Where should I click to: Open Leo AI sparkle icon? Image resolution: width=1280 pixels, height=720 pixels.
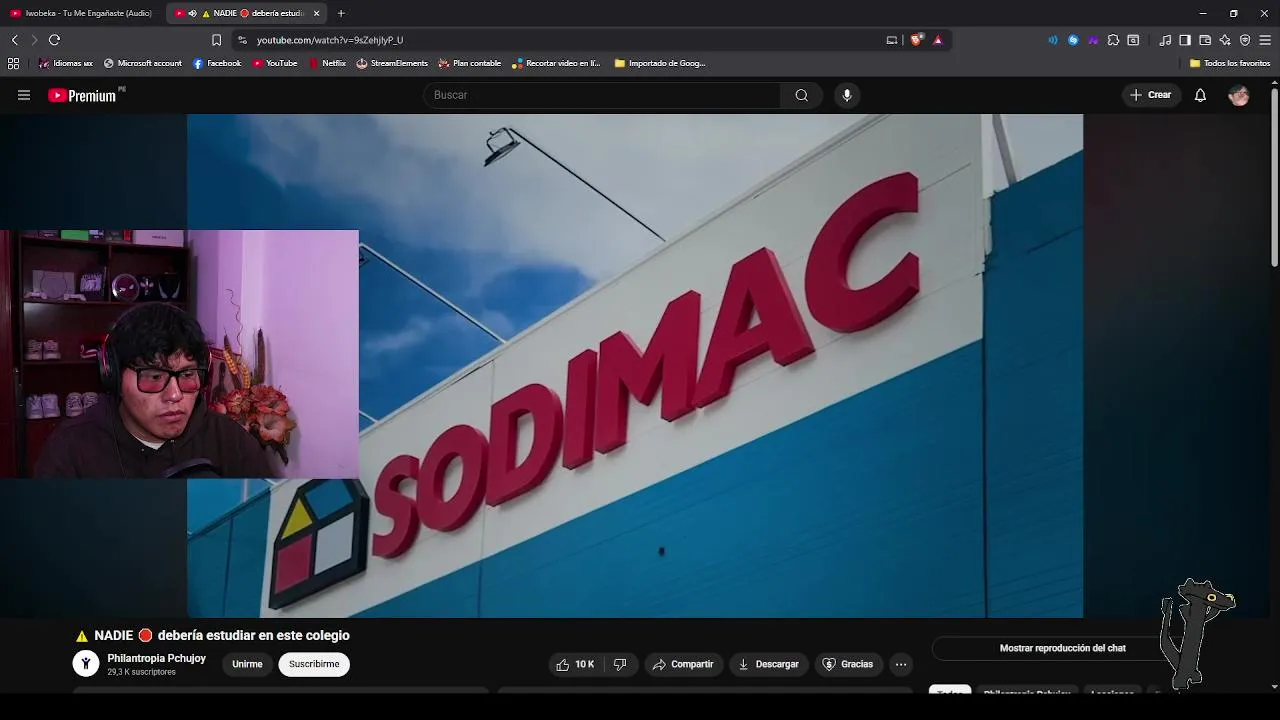tap(1225, 40)
